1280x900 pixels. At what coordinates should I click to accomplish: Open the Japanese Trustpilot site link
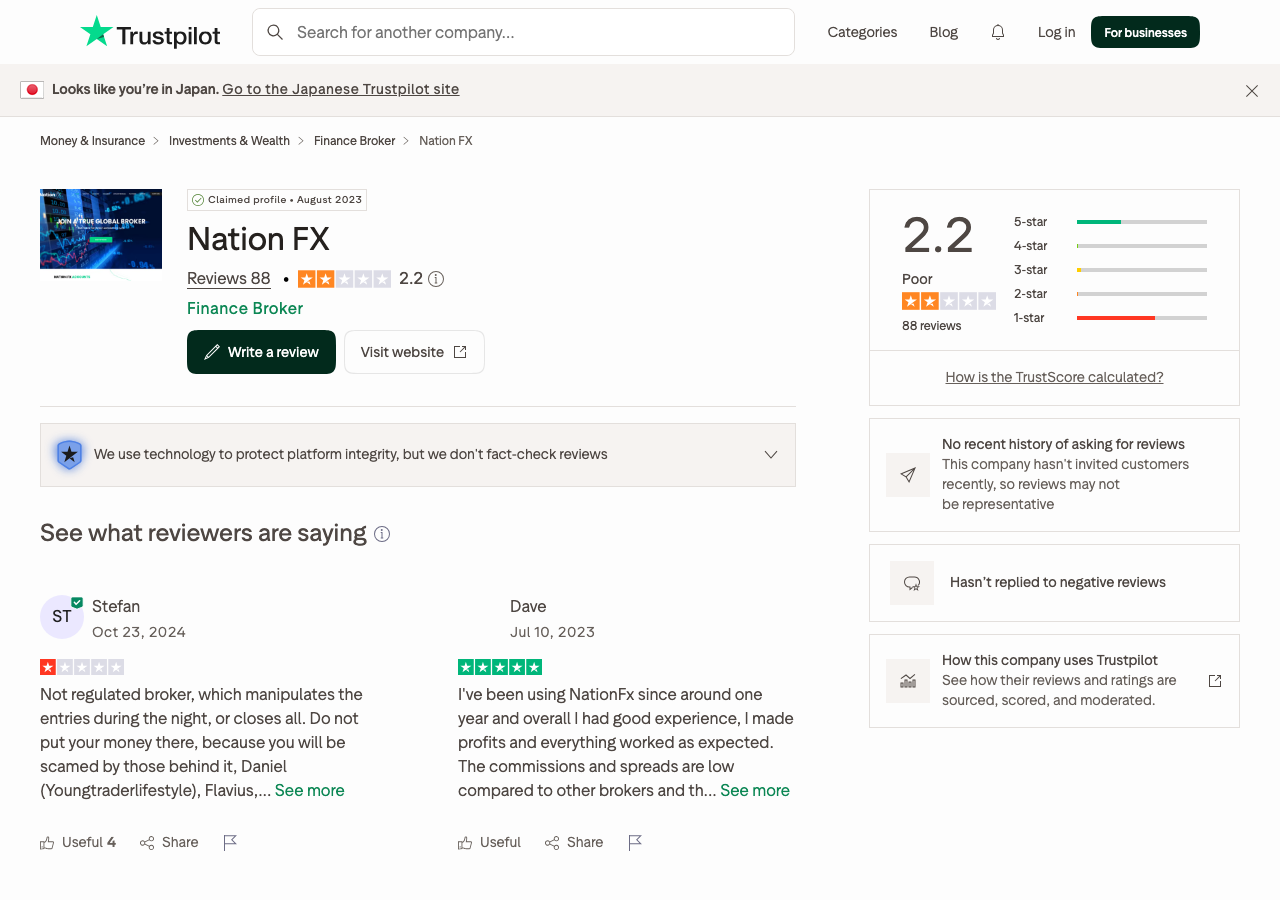pyautogui.click(x=341, y=89)
